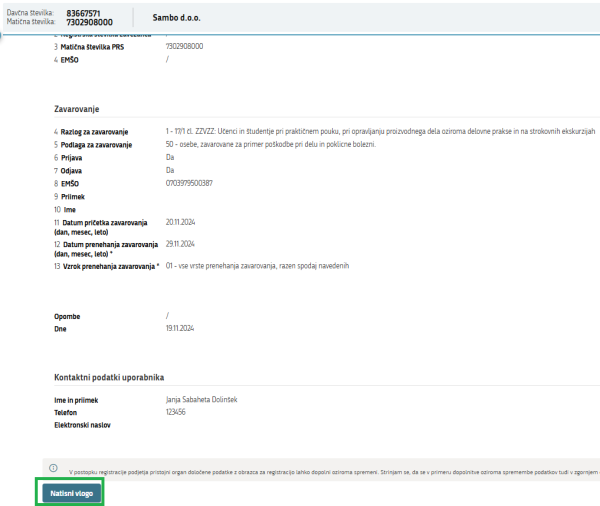Click the Zavarovanje section heading
The height and width of the screenshot is (506, 600).
(x=84, y=108)
